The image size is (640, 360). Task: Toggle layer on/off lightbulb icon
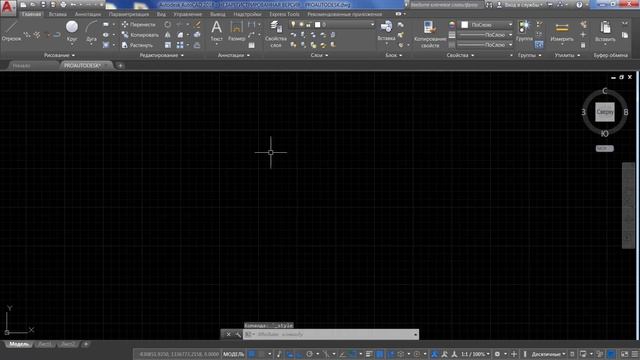point(293,24)
